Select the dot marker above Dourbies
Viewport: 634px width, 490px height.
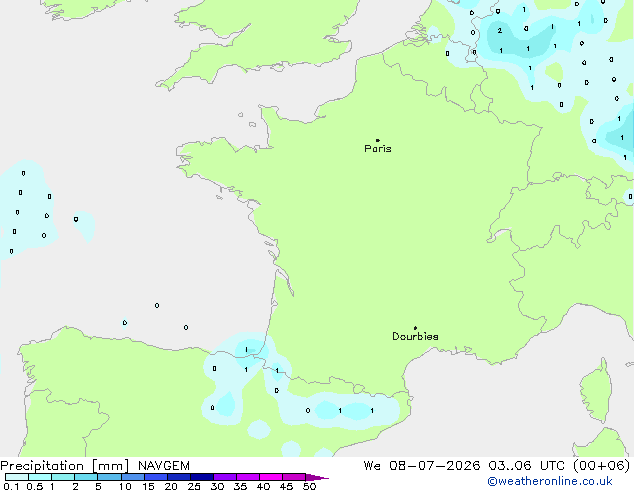click(415, 328)
